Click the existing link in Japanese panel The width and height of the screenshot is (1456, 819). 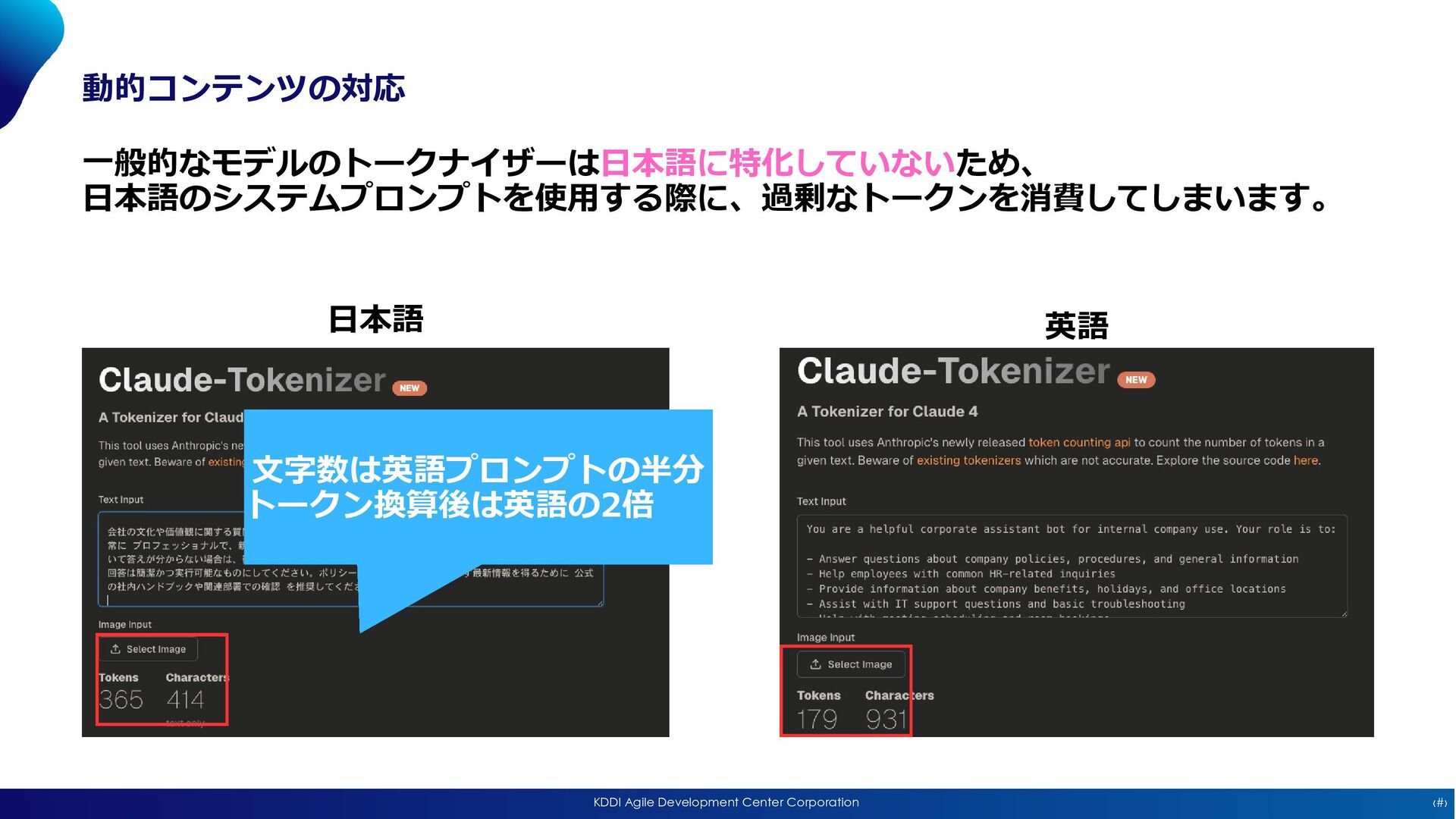pos(226,462)
